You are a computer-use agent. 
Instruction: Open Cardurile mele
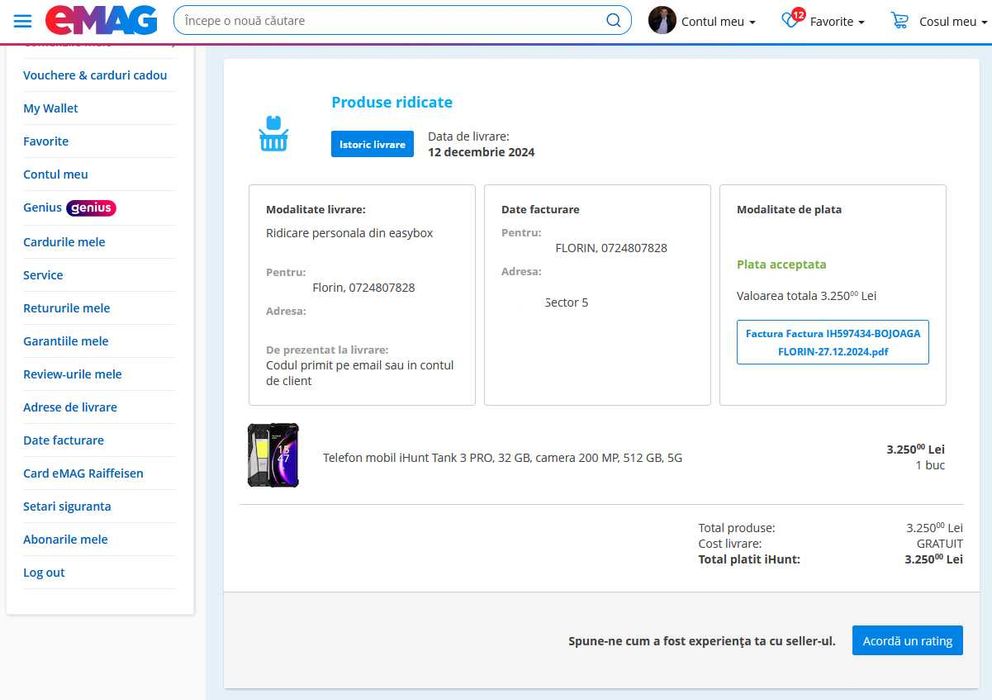click(64, 242)
